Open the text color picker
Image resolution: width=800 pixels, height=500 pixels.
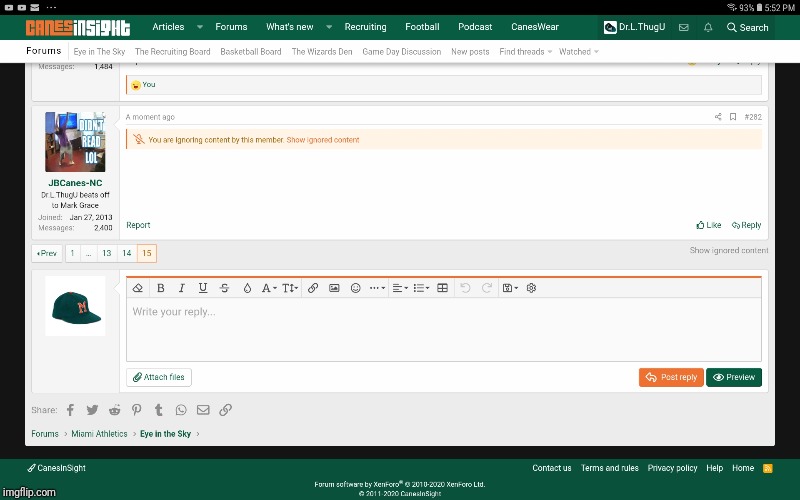(247, 288)
